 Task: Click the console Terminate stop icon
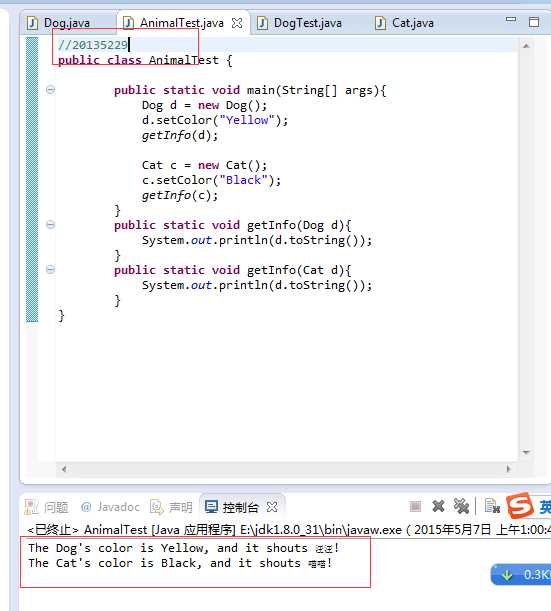pos(415,507)
